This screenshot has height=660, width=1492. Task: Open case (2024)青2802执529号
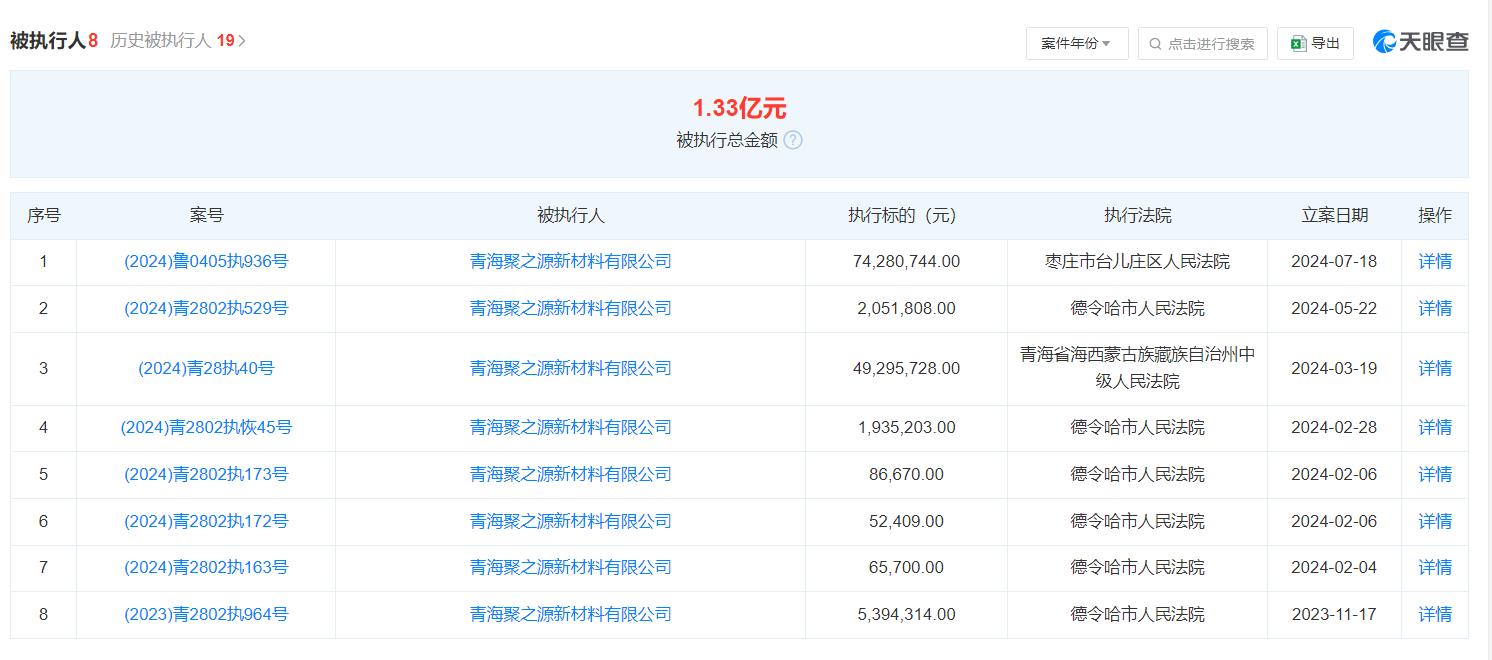tap(206, 309)
